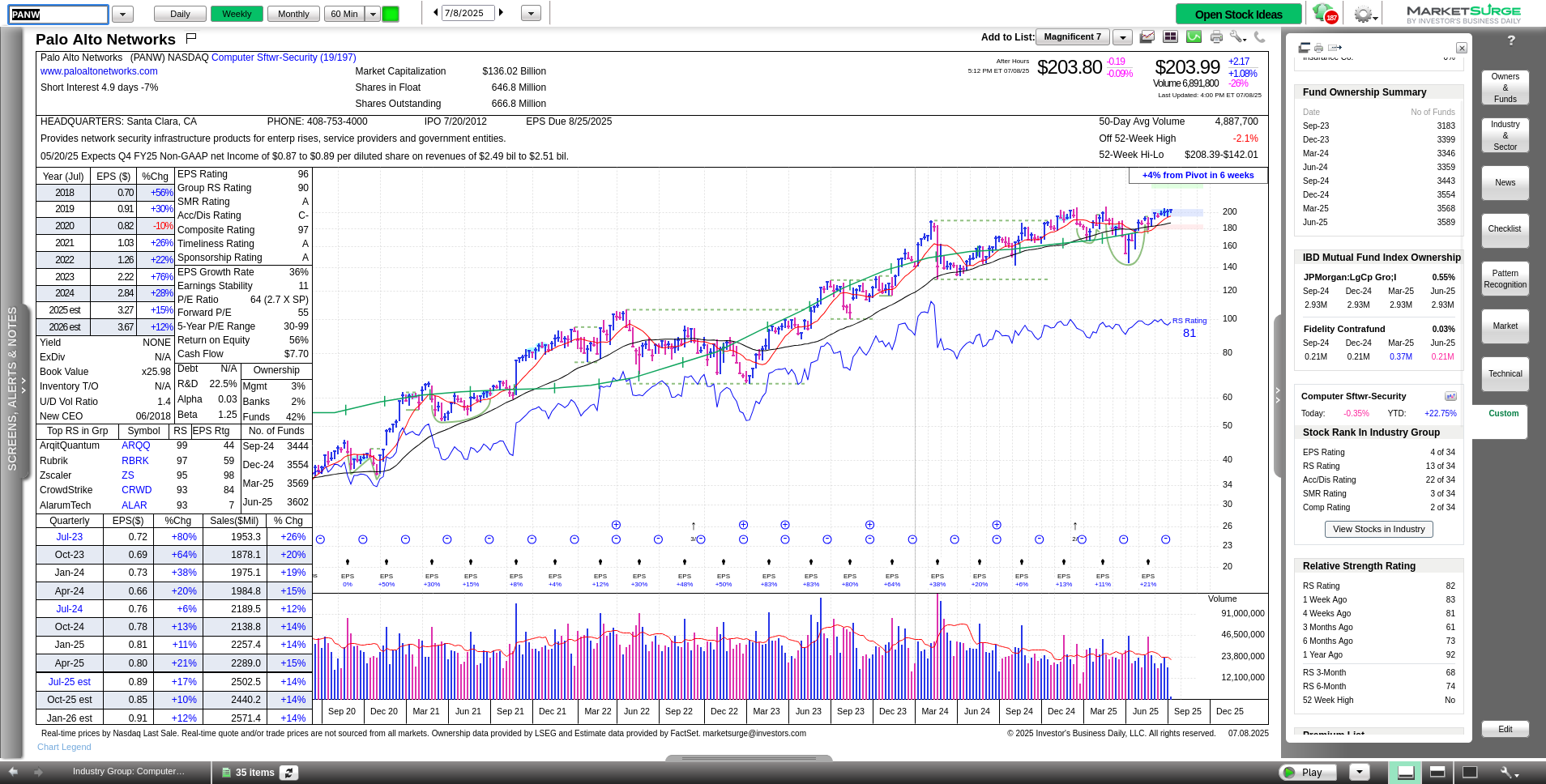
Task: Click the CRWD symbol link
Action: pyautogui.click(x=136, y=490)
